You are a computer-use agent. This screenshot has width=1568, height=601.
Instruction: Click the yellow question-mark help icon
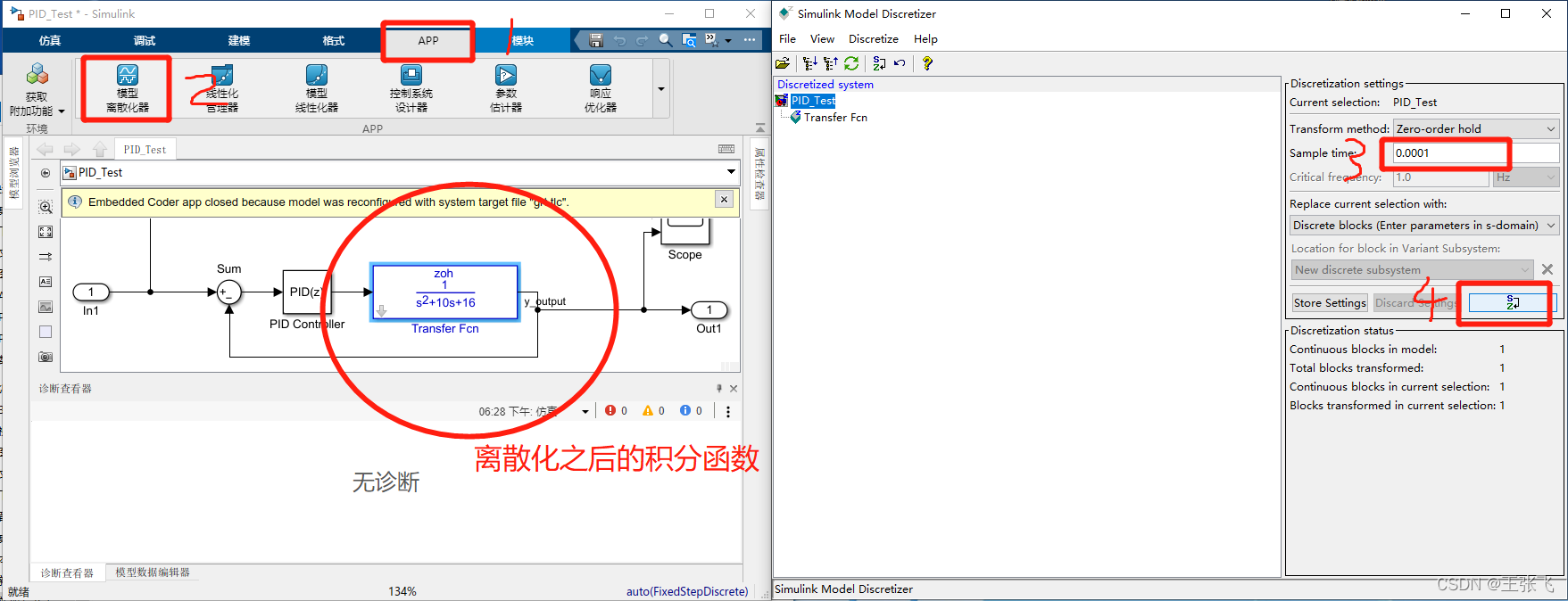[x=927, y=63]
